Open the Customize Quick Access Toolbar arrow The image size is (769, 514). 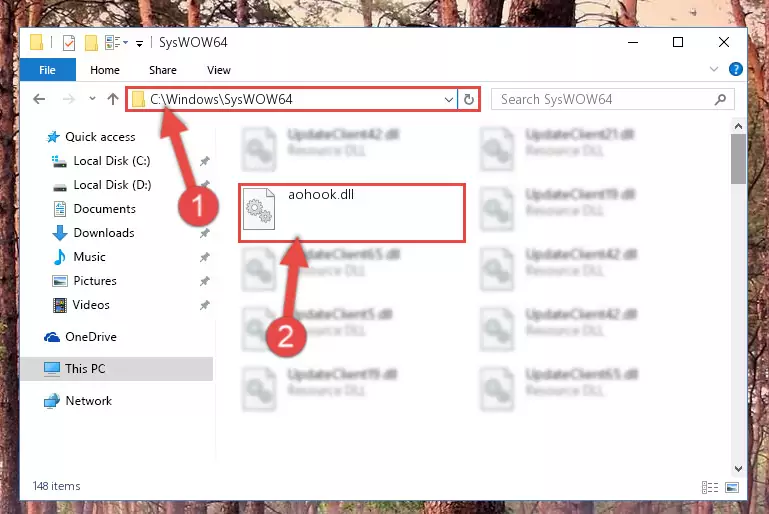[x=139, y=44]
